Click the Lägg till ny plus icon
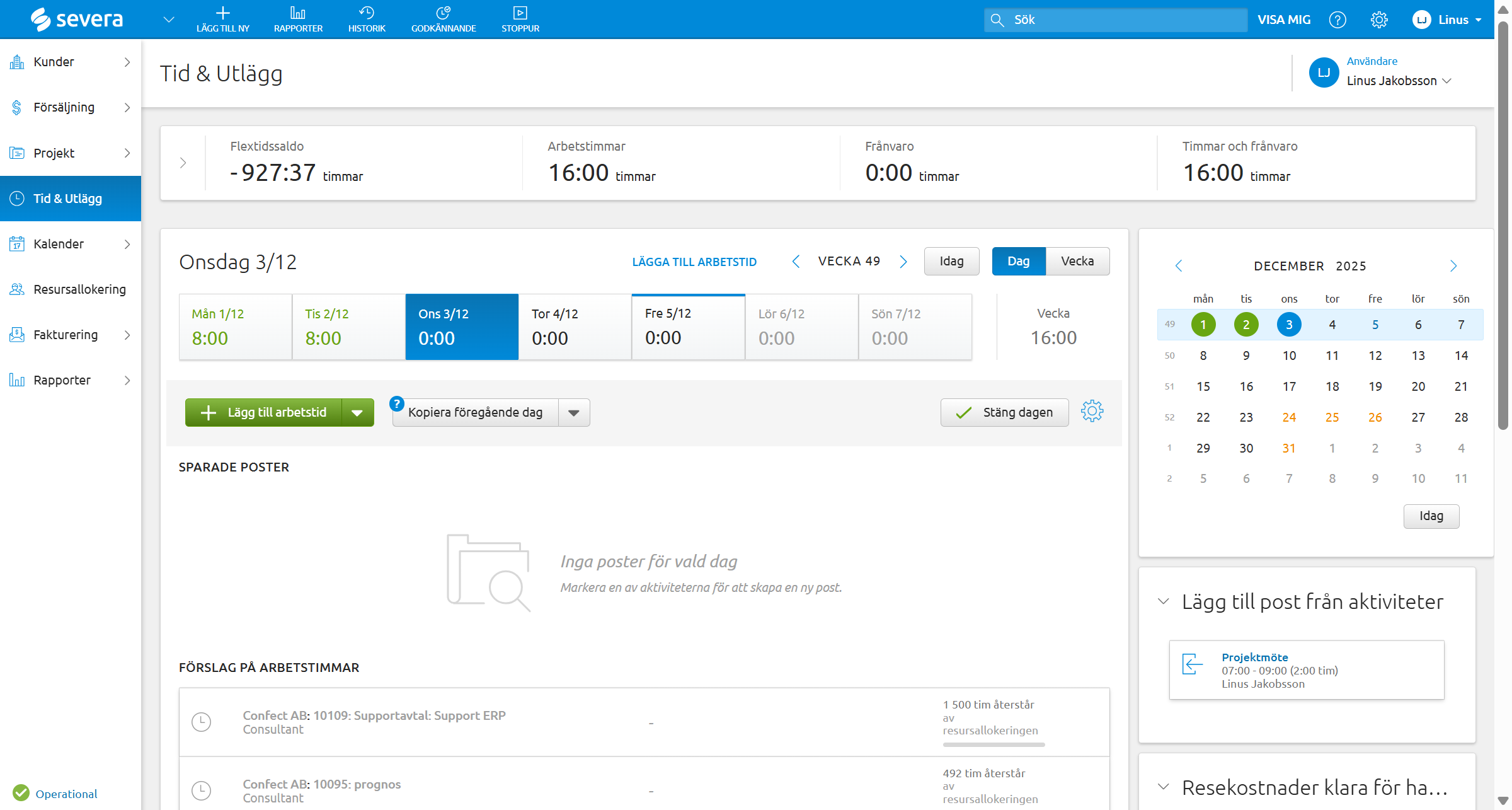Screen dimensions: 1512x810 tap(222, 13)
